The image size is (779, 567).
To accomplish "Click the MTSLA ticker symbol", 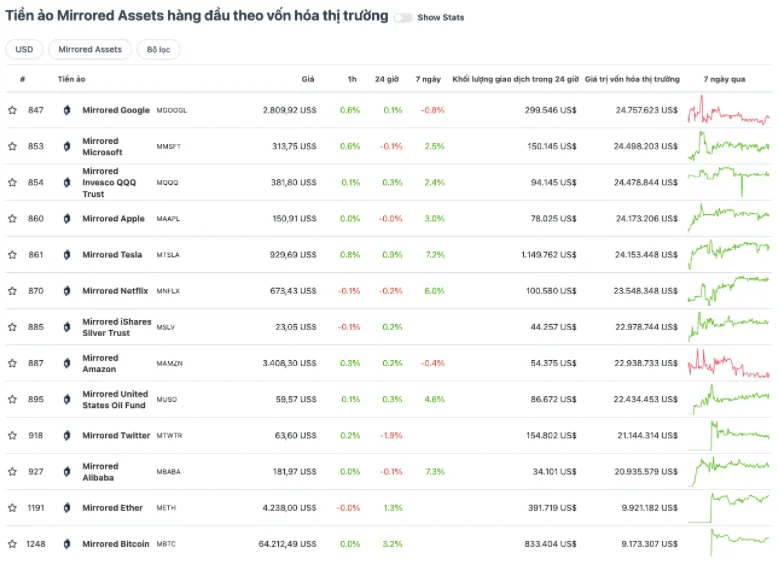I will click(168, 255).
